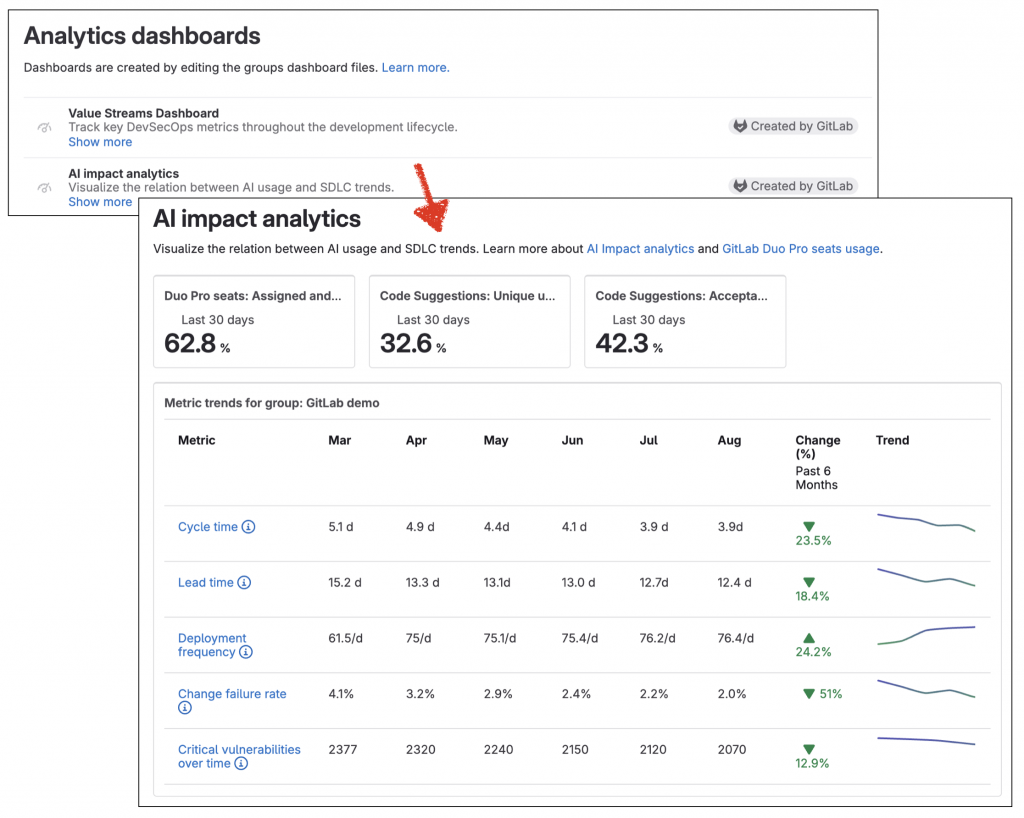This screenshot has width=1024, height=818.
Task: Click the 2377 vulnerabilities cell
Action: pos(343,749)
